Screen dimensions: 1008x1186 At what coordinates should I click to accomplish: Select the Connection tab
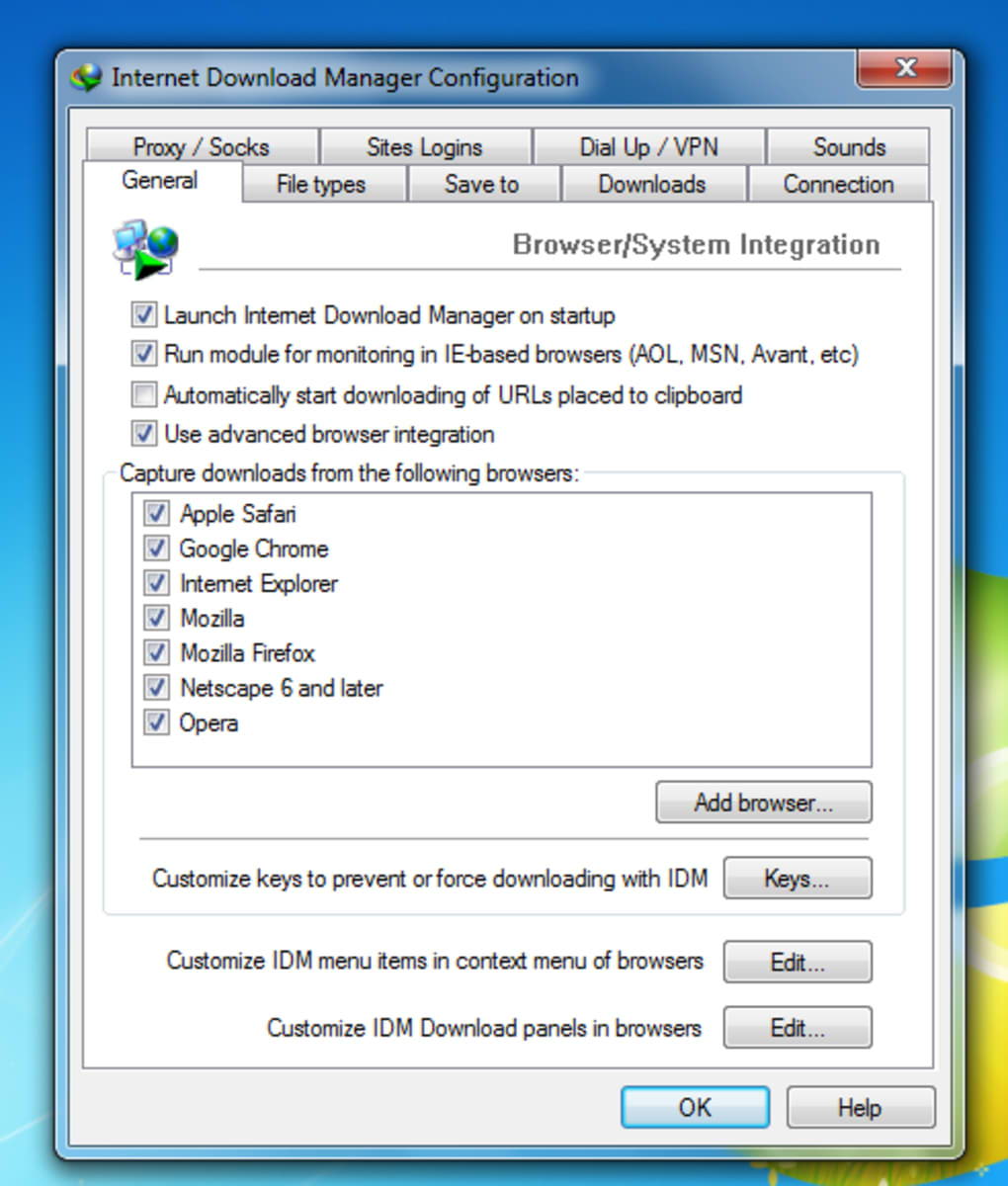point(838,184)
